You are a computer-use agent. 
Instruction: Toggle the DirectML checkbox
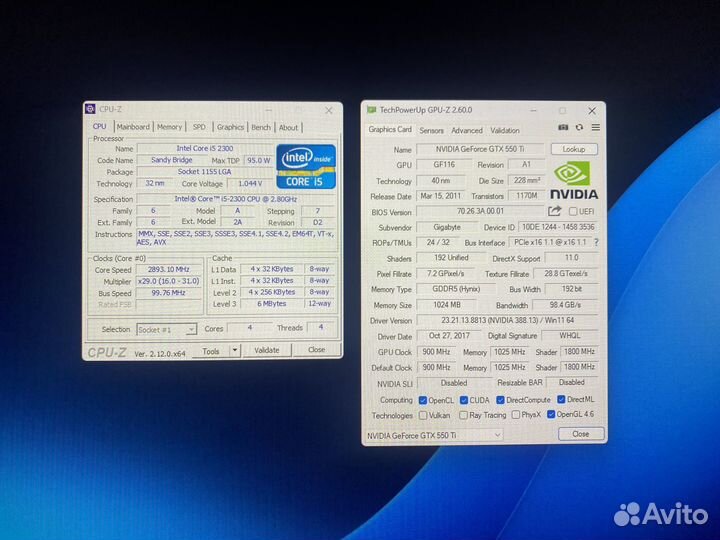coord(561,399)
